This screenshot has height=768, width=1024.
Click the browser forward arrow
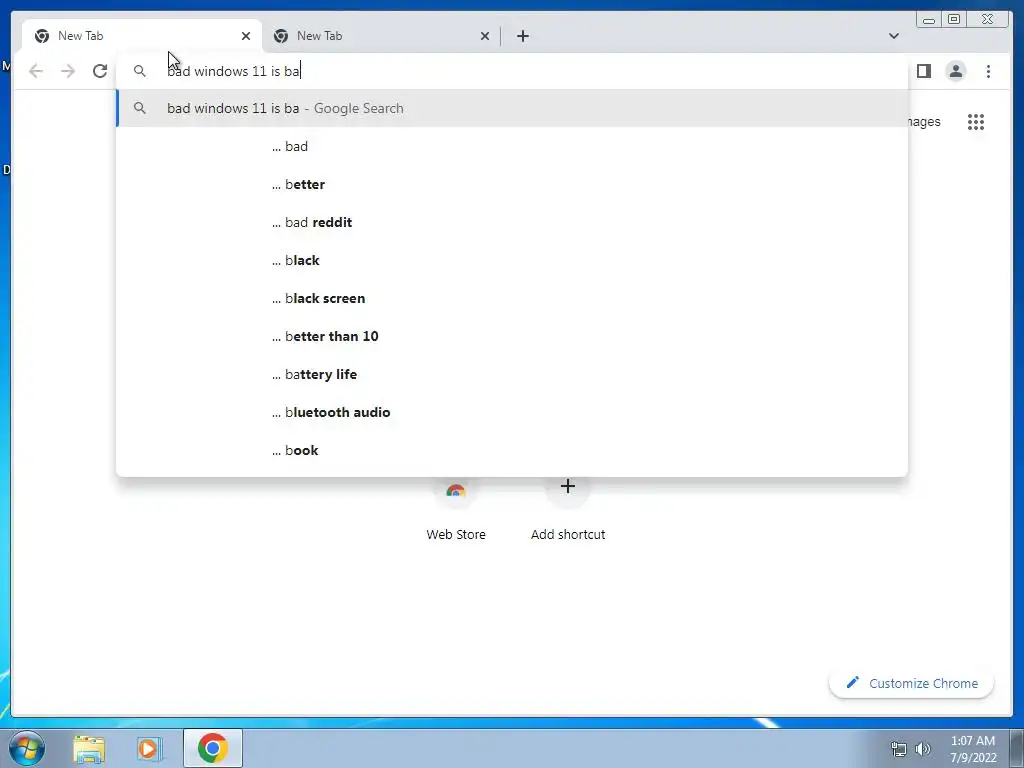[68, 71]
